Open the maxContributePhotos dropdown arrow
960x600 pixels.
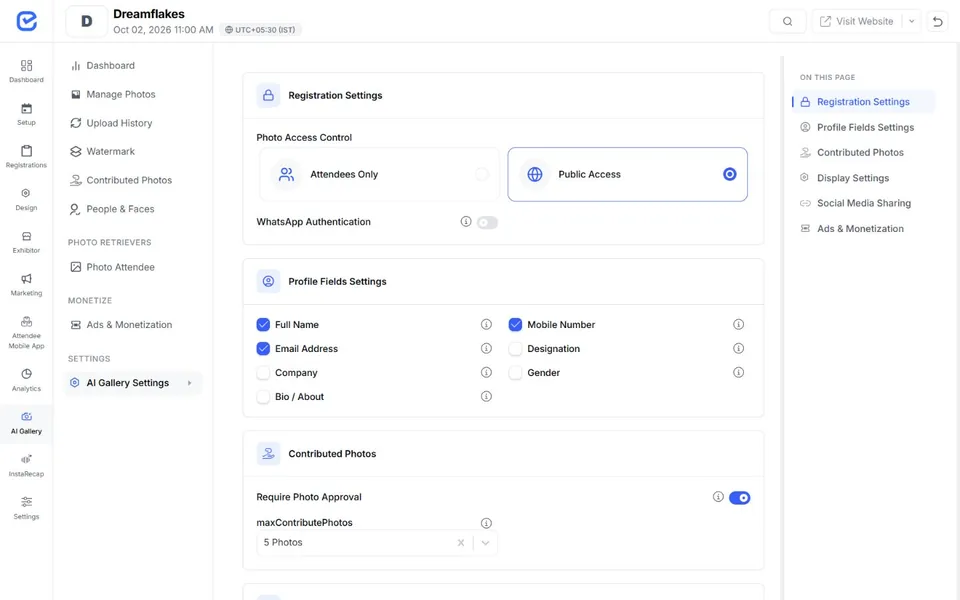coord(486,542)
